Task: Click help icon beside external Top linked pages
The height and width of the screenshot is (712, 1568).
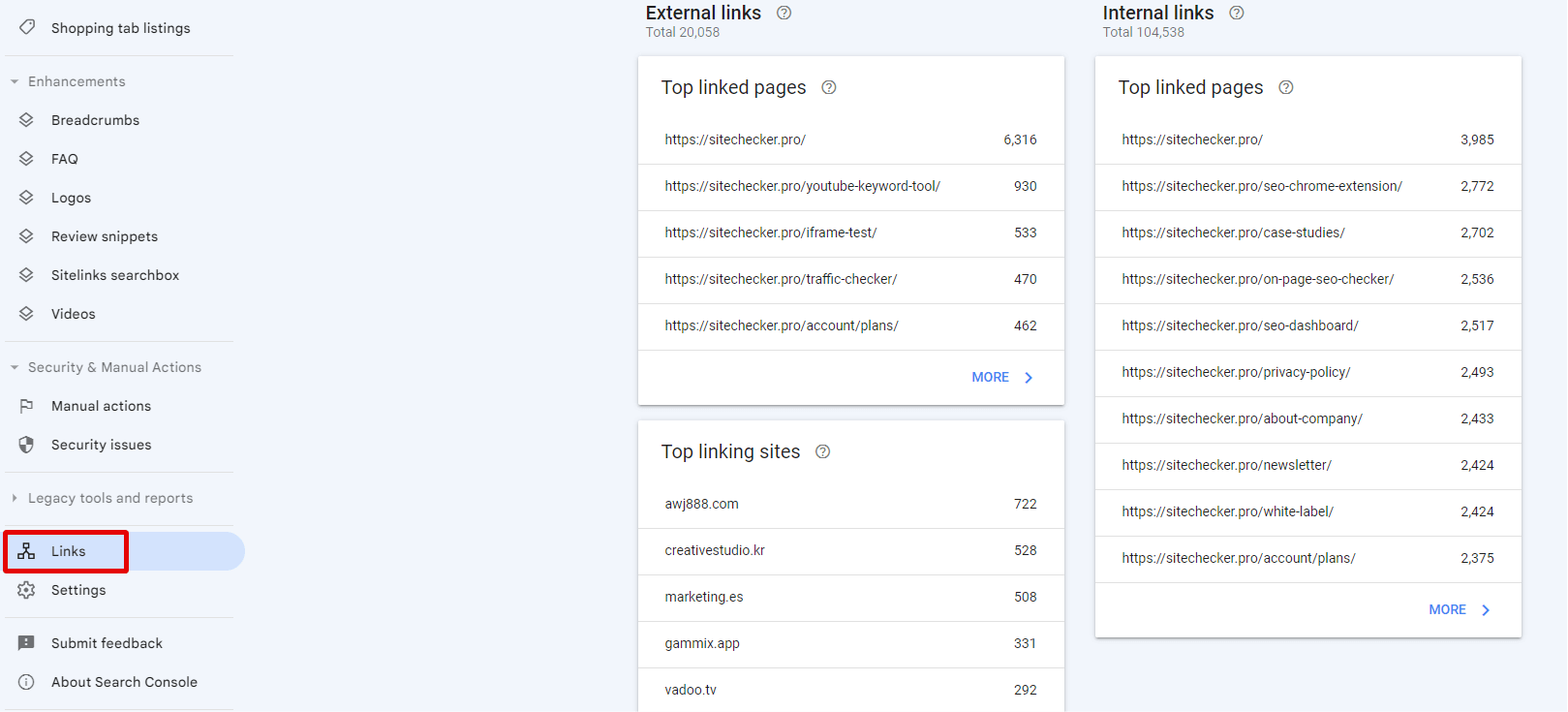Action: pos(829,87)
